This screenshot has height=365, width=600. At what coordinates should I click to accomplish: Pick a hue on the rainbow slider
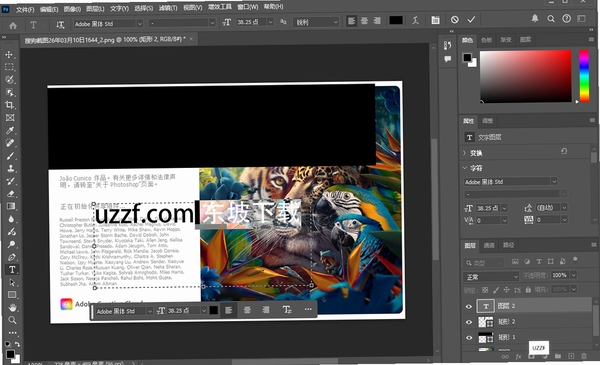[584, 76]
